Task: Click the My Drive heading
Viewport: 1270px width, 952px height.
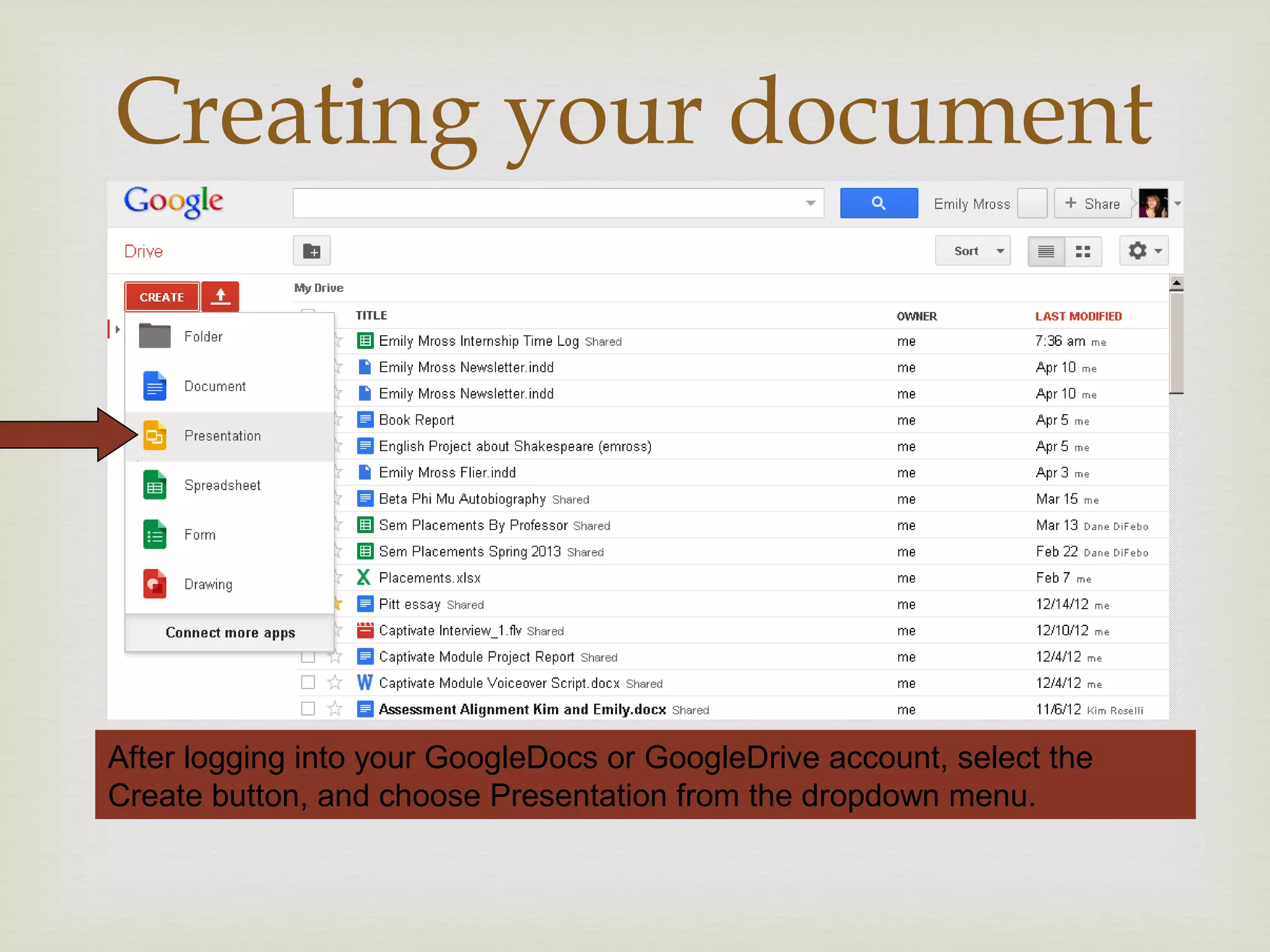Action: pyautogui.click(x=319, y=288)
